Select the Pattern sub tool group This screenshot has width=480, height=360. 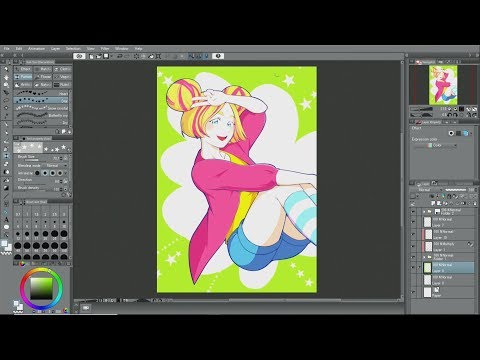pyautogui.click(x=23, y=77)
